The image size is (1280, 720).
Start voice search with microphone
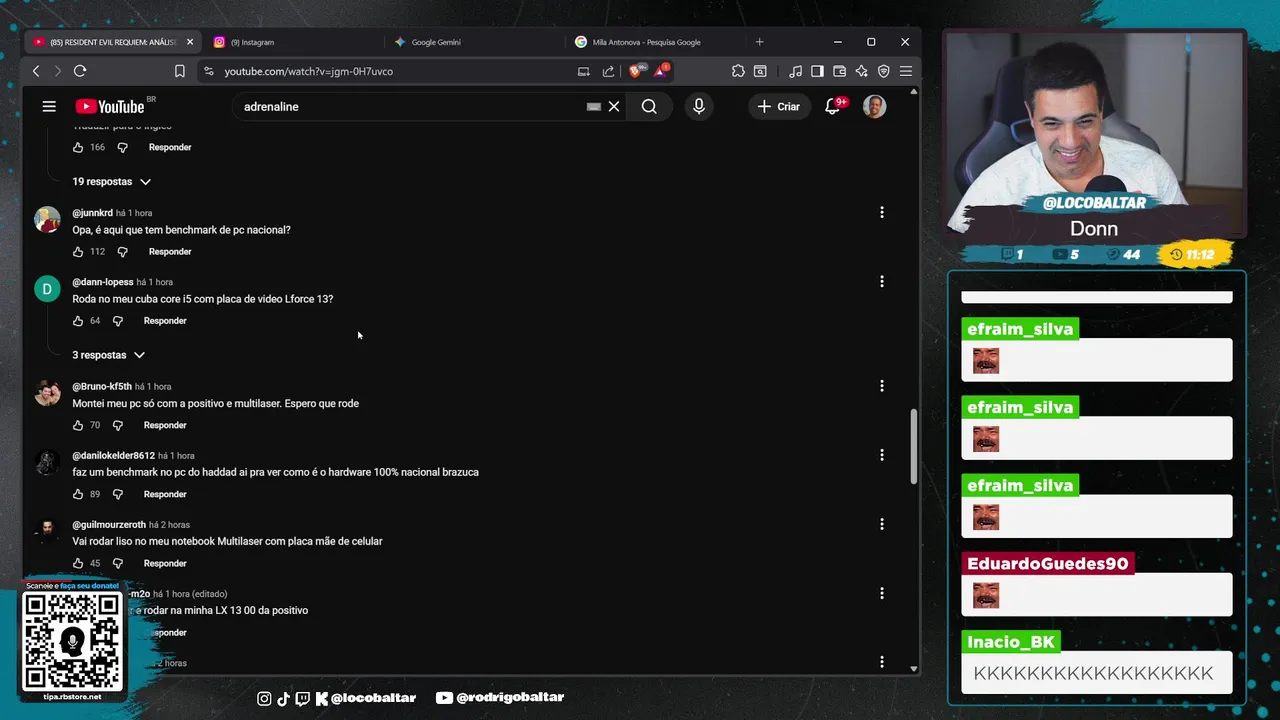click(699, 106)
